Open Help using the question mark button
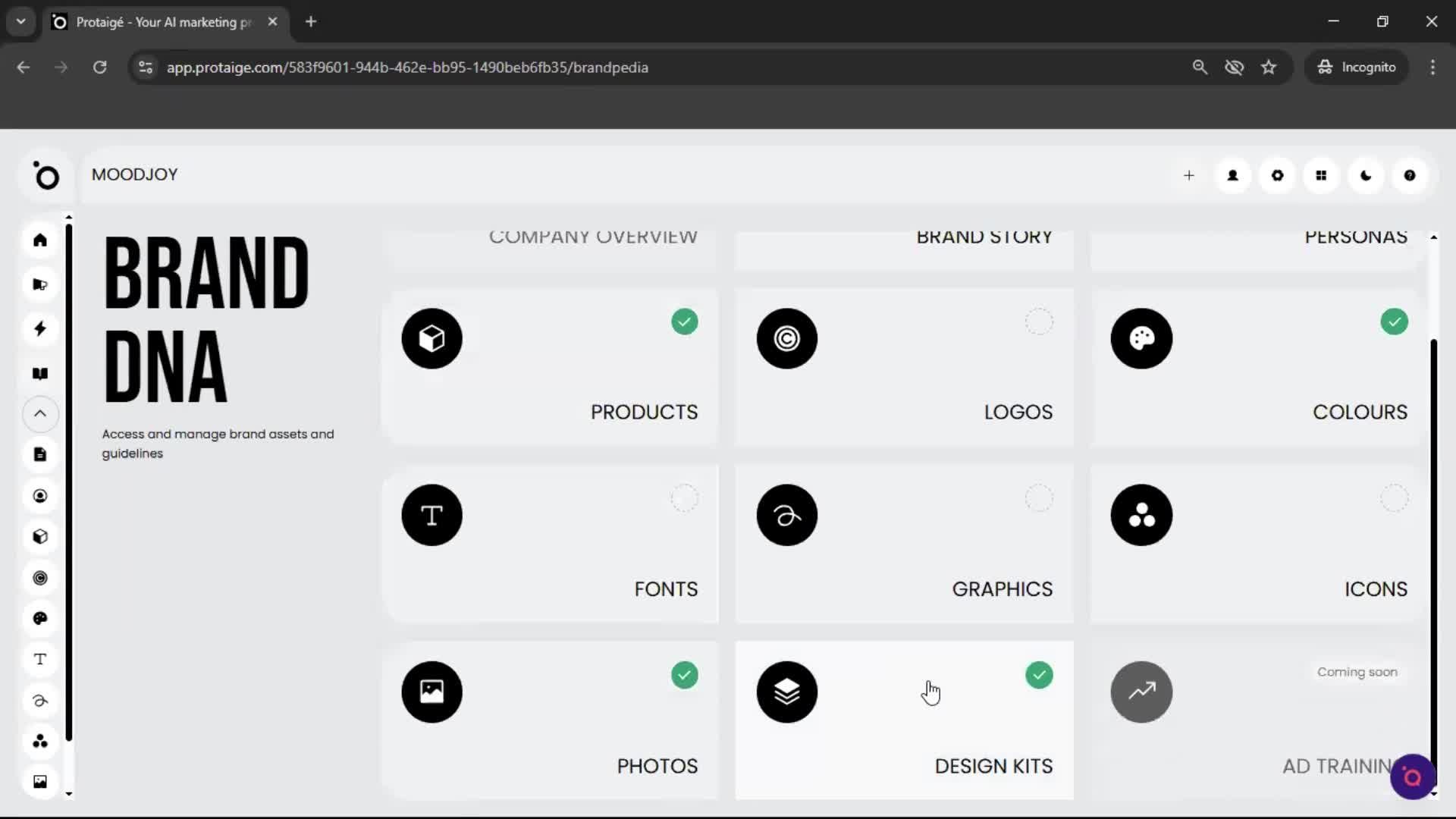The height and width of the screenshot is (819, 1456). click(1410, 175)
